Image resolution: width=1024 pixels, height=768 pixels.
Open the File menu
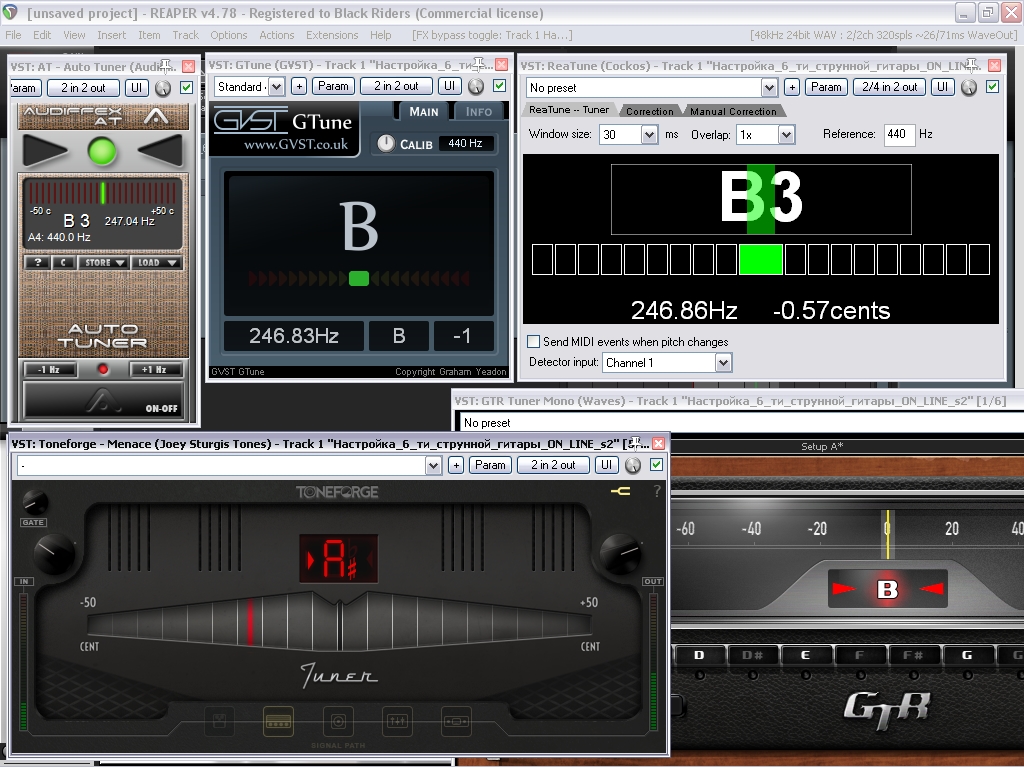(x=13, y=35)
